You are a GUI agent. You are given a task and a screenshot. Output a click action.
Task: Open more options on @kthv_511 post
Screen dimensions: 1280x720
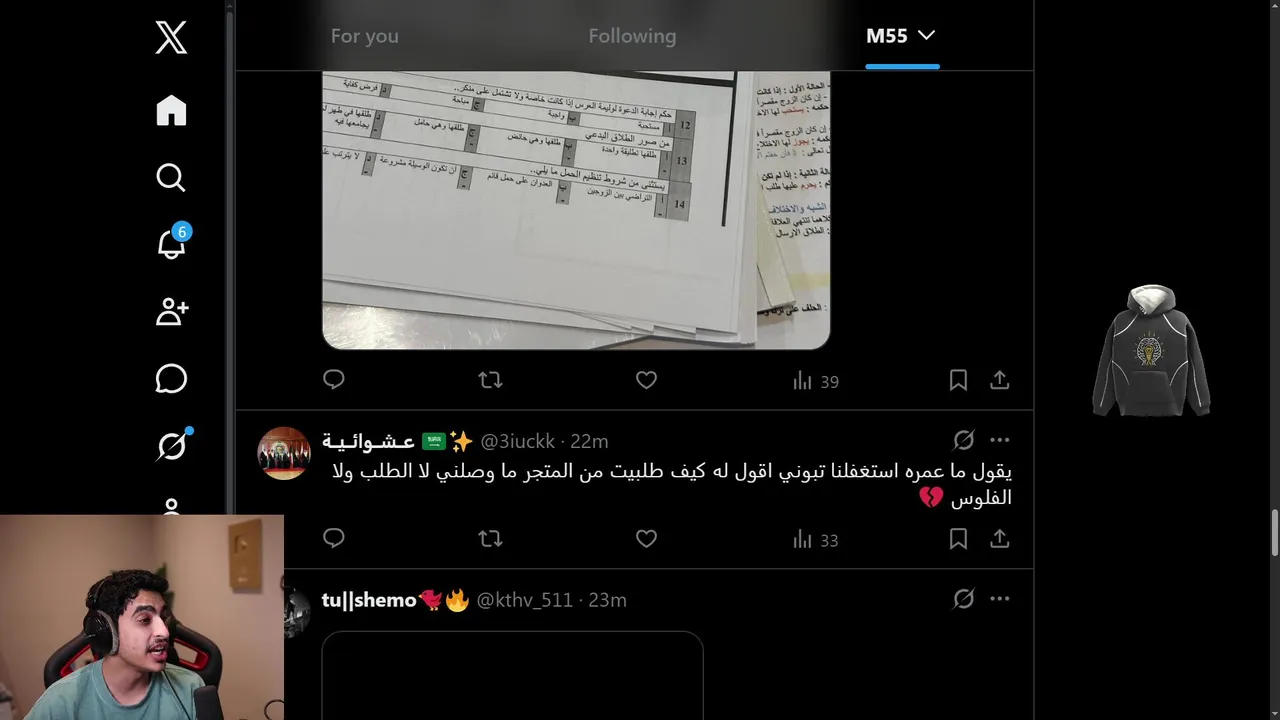[1000, 599]
